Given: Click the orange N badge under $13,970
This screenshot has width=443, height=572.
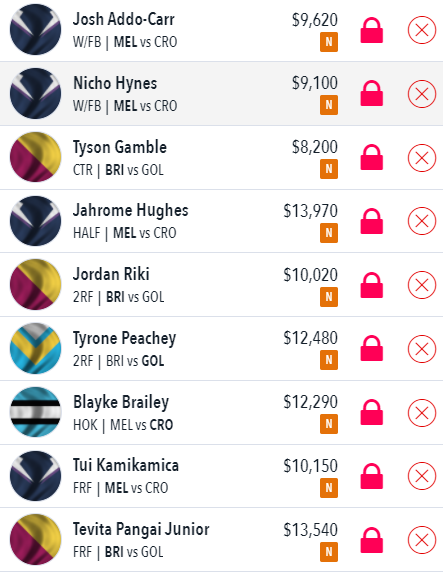Looking at the screenshot, I should pyautogui.click(x=329, y=233).
